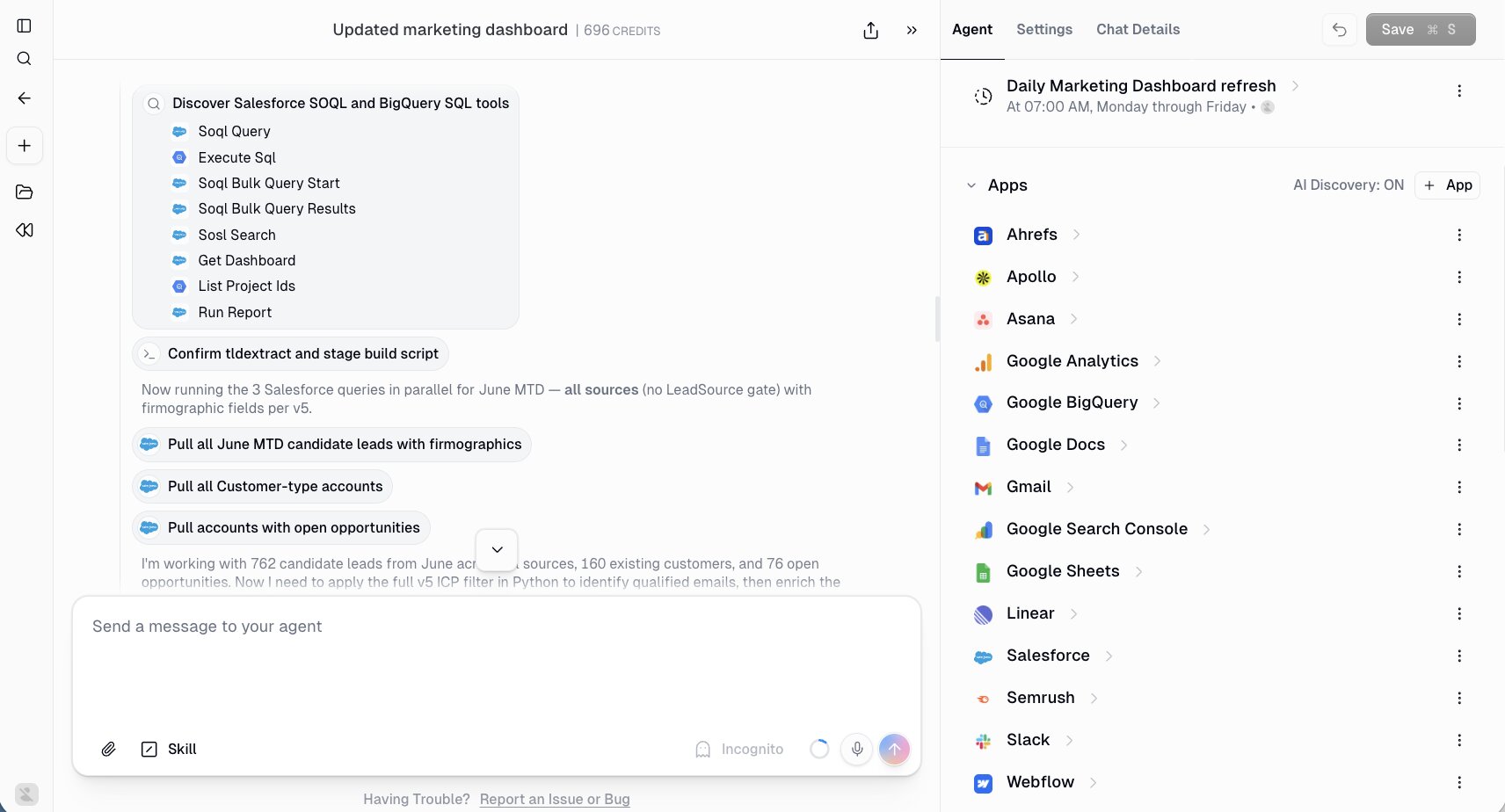Switch to the Chat Details tab
1505x812 pixels.
(x=1138, y=30)
